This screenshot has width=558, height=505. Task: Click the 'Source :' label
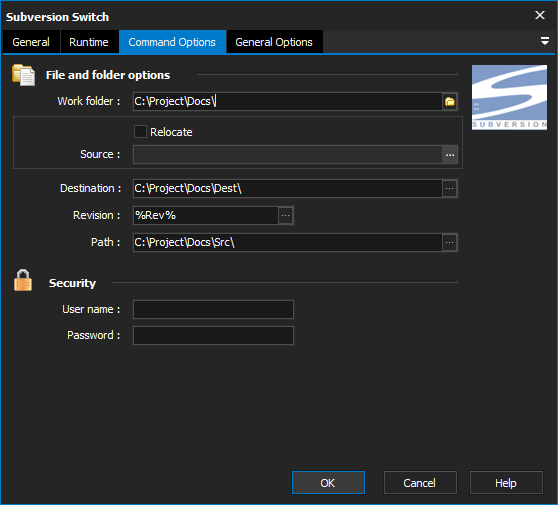click(x=100, y=154)
